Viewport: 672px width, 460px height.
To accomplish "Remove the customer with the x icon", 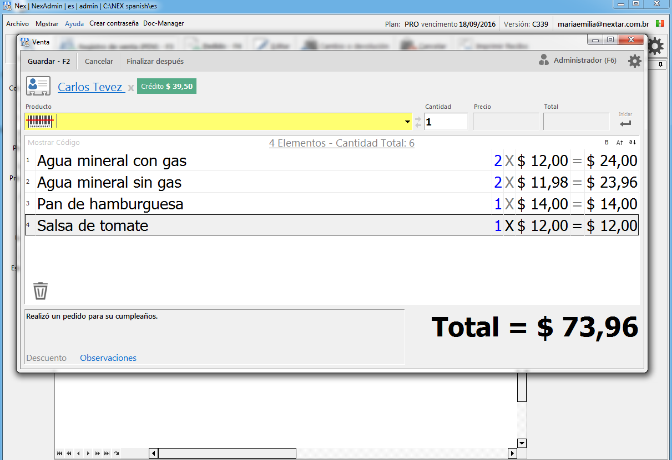I will click(131, 88).
